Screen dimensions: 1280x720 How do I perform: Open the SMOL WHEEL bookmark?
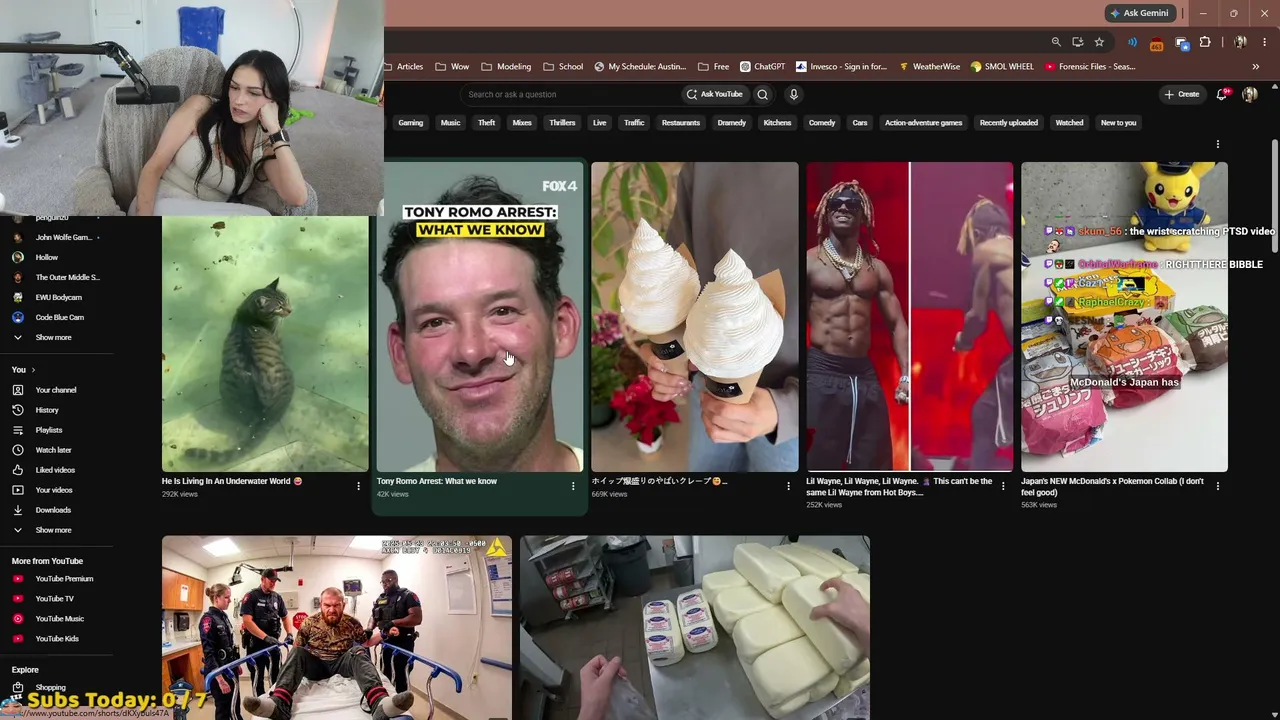coord(1002,67)
